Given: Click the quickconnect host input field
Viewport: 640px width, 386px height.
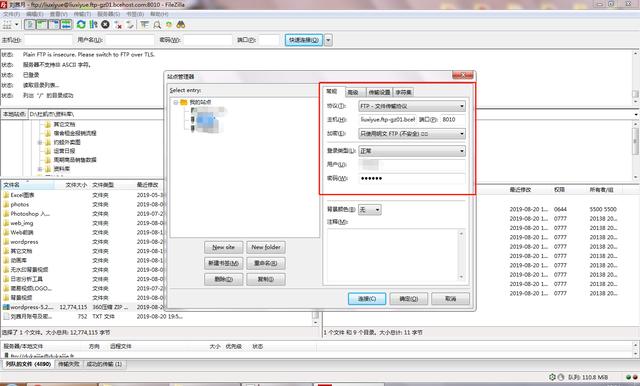Looking at the screenshot, I should pos(48,40).
